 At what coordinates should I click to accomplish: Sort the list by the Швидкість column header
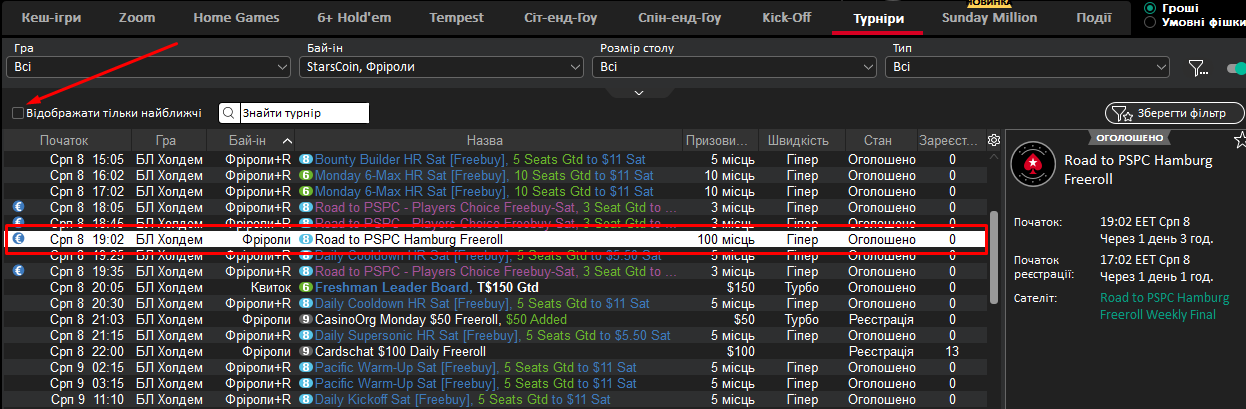click(799, 140)
